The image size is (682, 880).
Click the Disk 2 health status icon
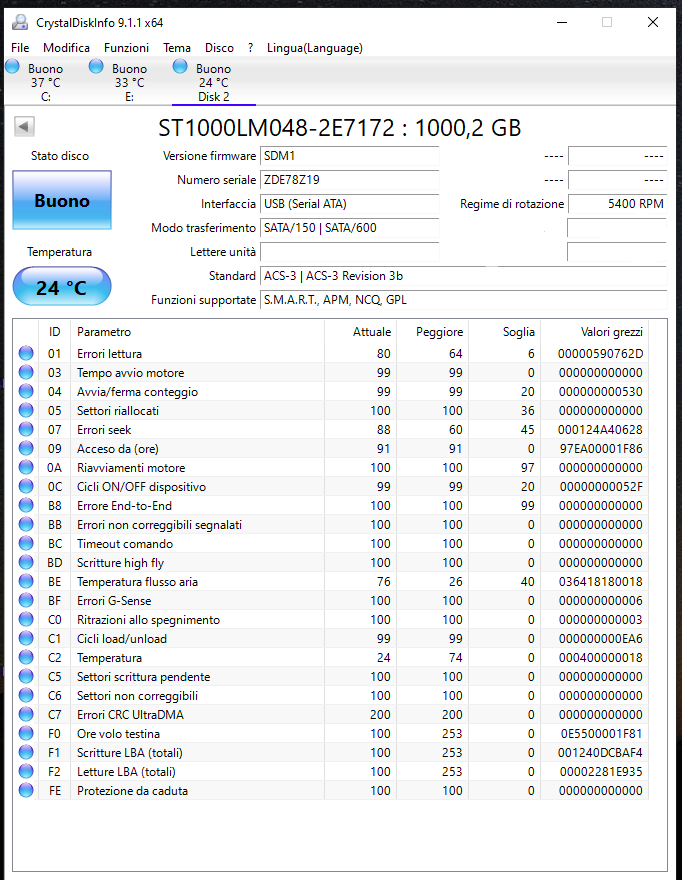point(180,67)
